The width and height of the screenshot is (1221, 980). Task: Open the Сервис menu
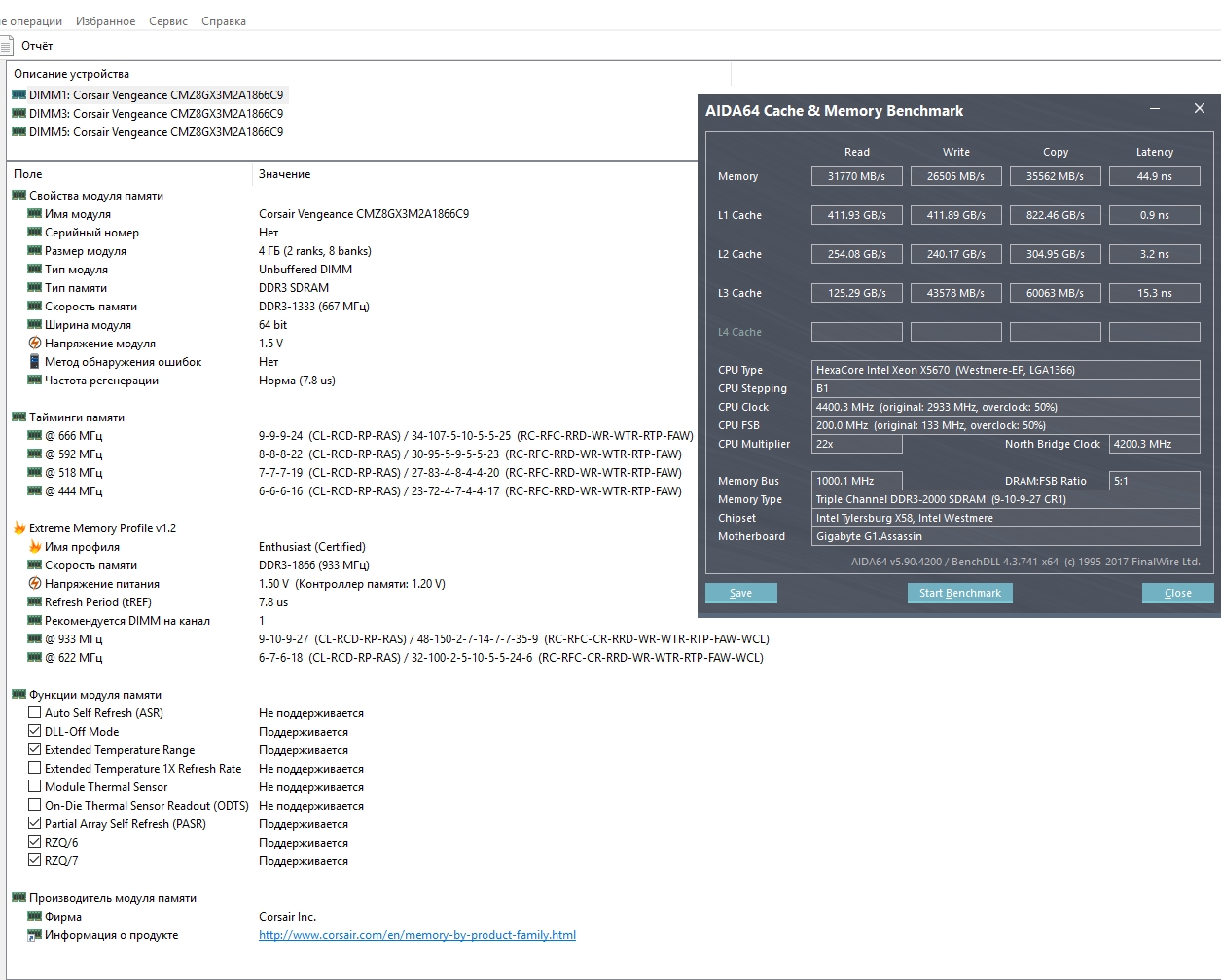coord(168,21)
